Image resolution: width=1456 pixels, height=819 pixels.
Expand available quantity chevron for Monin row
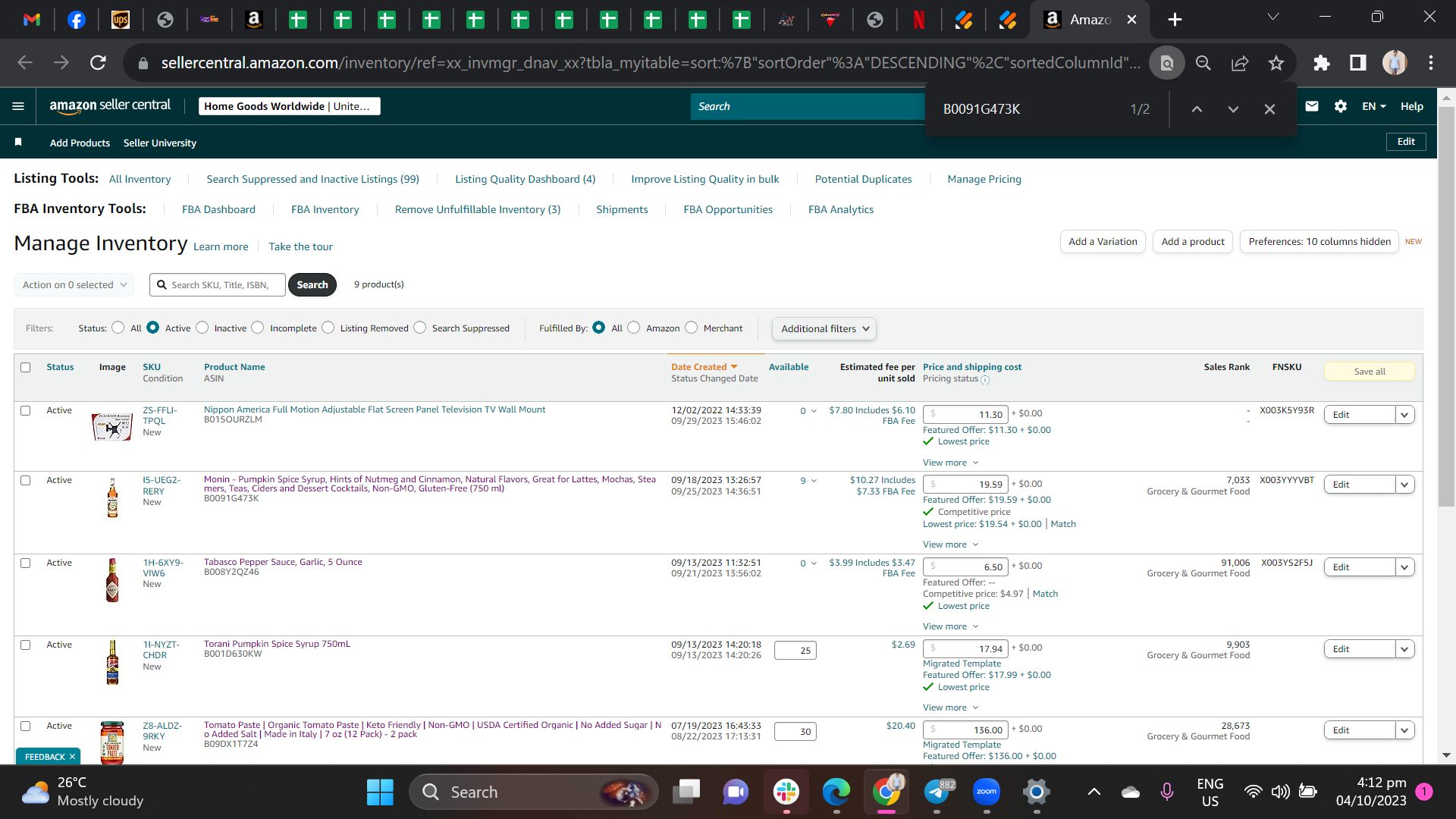click(x=814, y=481)
